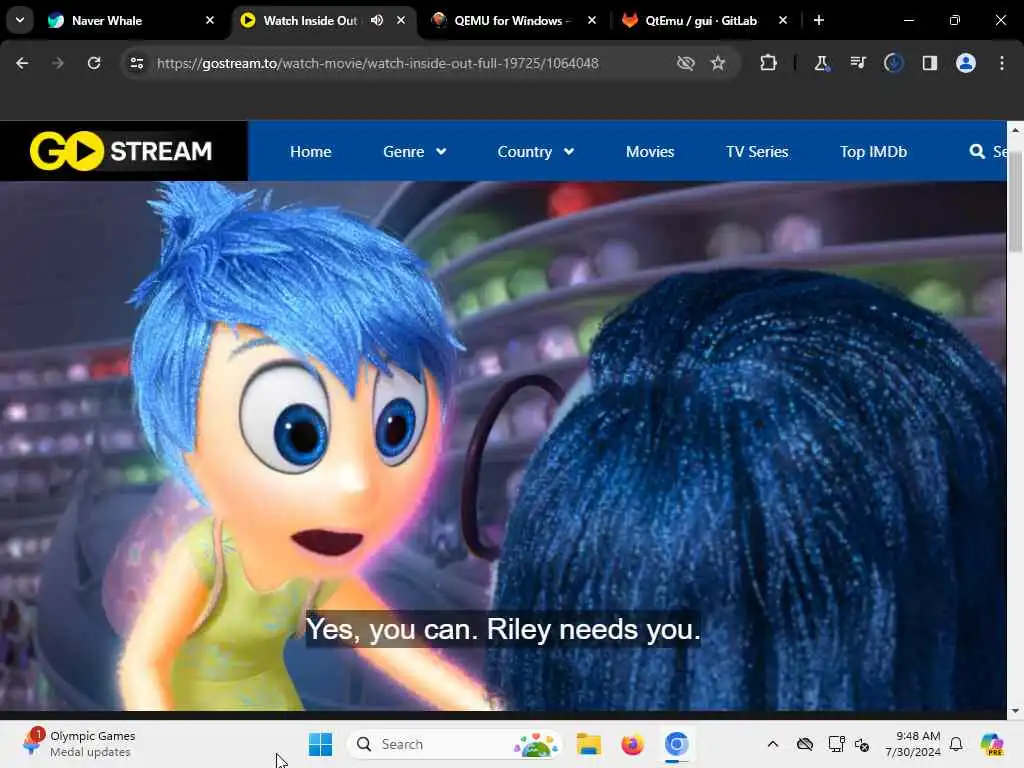The height and width of the screenshot is (768, 1024).
Task: Switch to the QEMU for Windows tab
Action: point(511,20)
